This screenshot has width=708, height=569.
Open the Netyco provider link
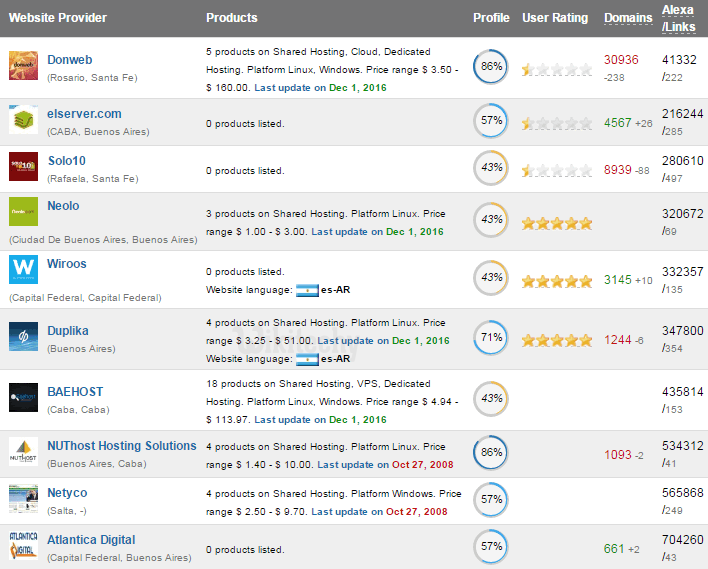[x=67, y=493]
